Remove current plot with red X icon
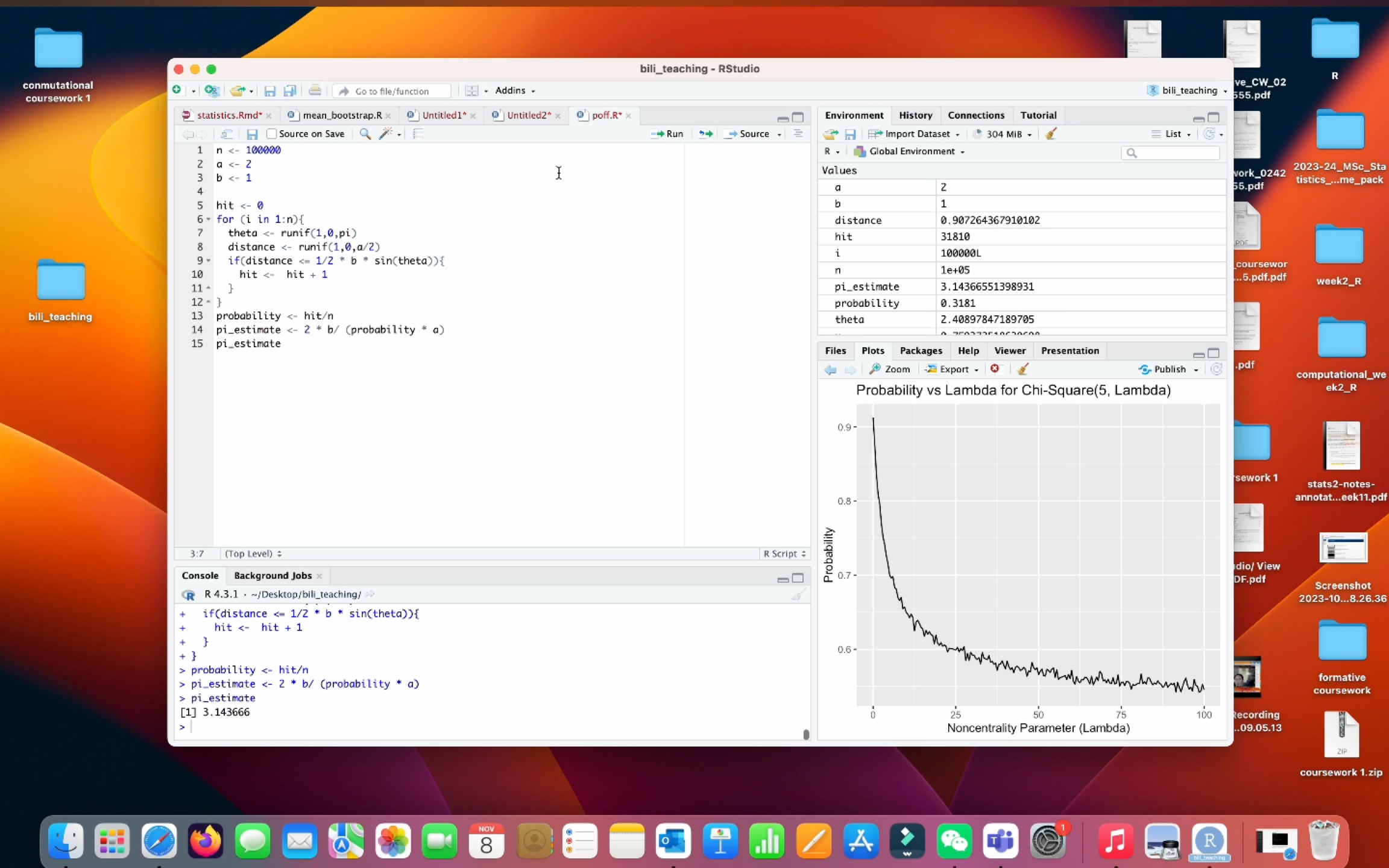Image resolution: width=1389 pixels, height=868 pixels. coord(995,369)
